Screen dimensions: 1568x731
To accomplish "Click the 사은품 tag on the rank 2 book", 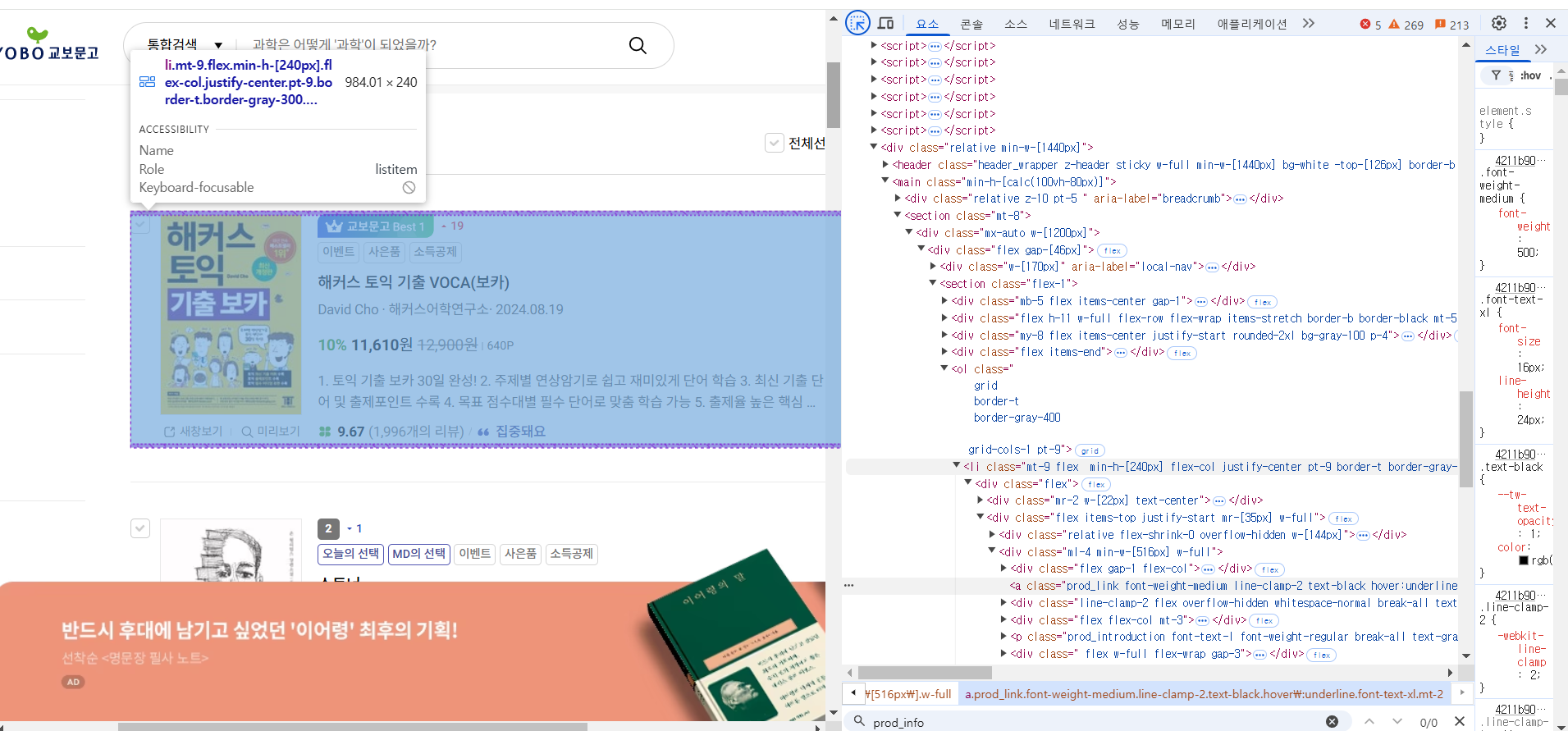I will coord(520,554).
